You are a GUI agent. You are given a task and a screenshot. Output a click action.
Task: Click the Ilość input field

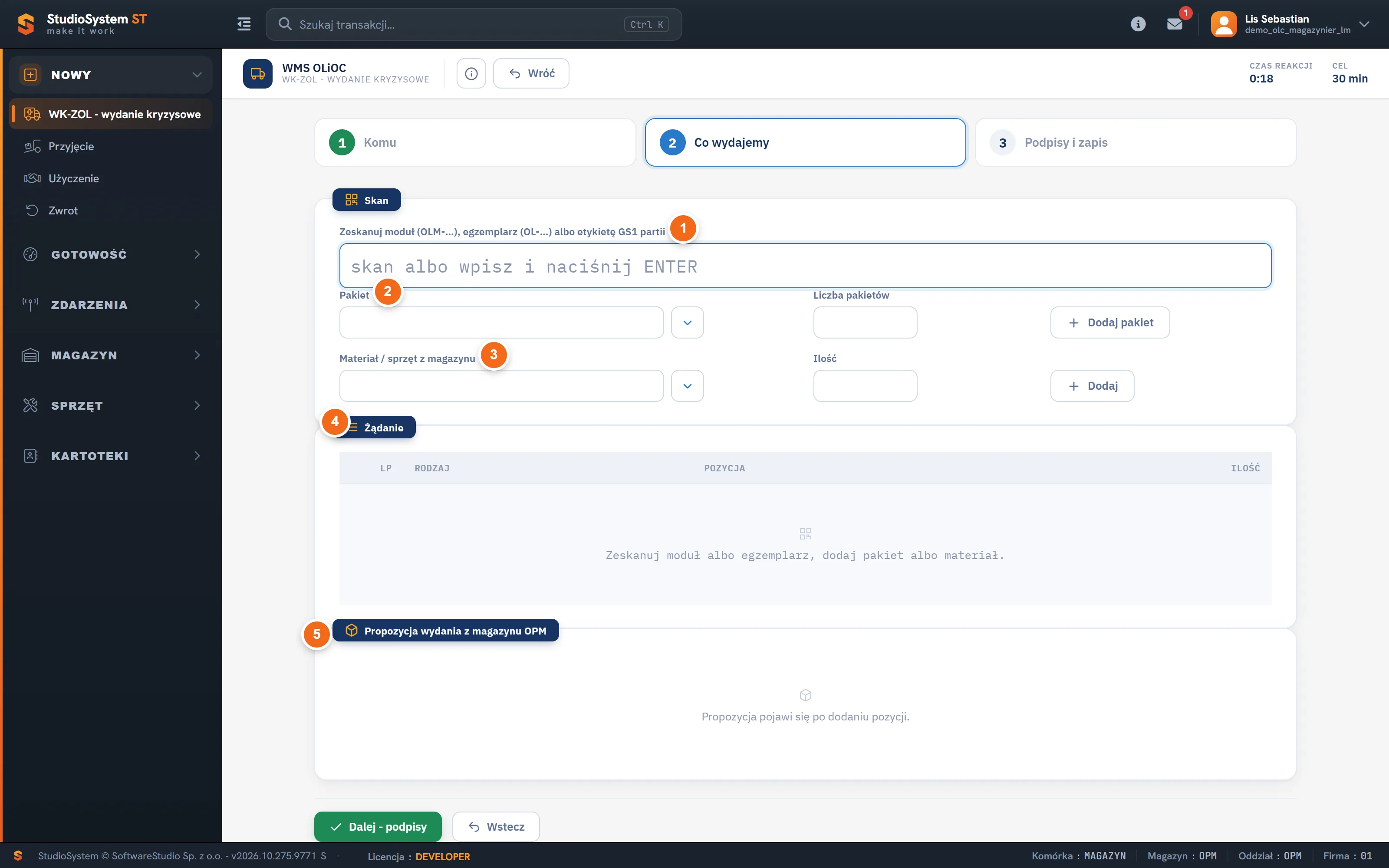865,386
